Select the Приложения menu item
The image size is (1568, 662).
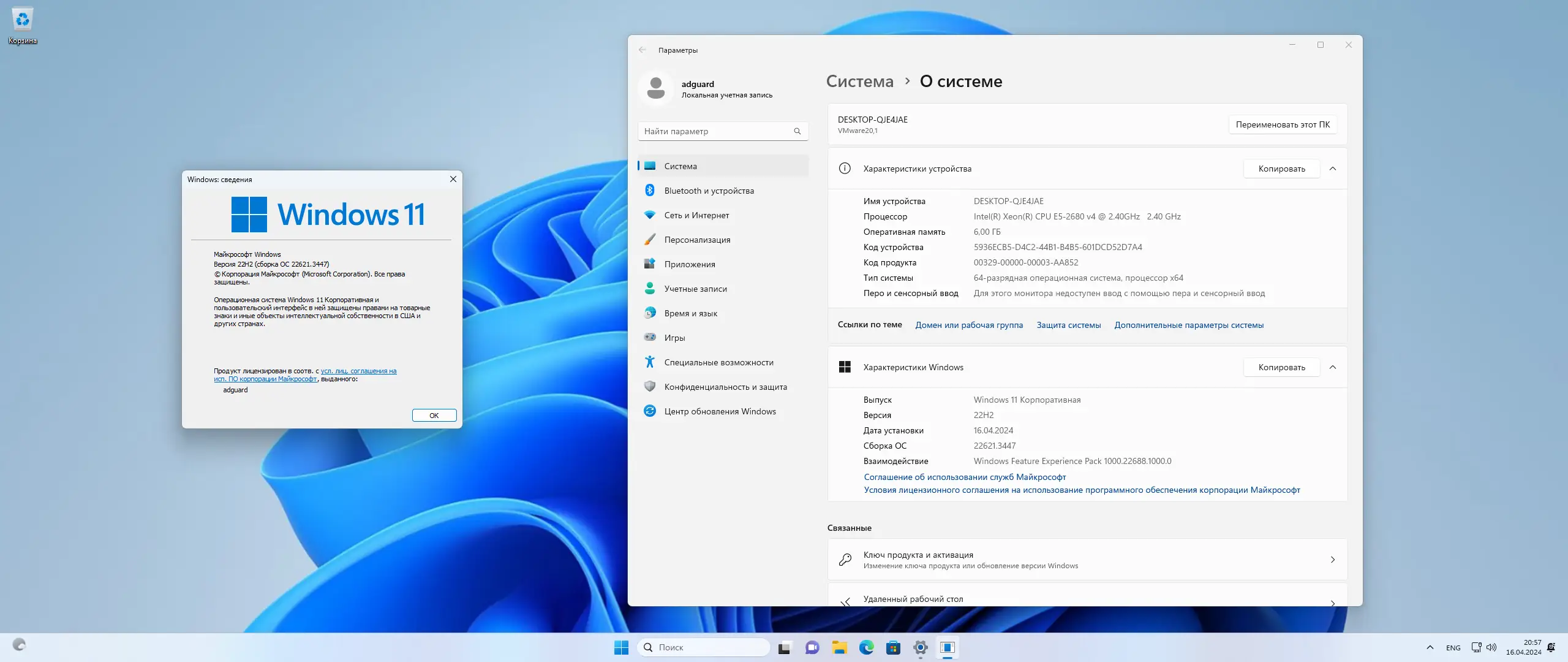pos(690,264)
